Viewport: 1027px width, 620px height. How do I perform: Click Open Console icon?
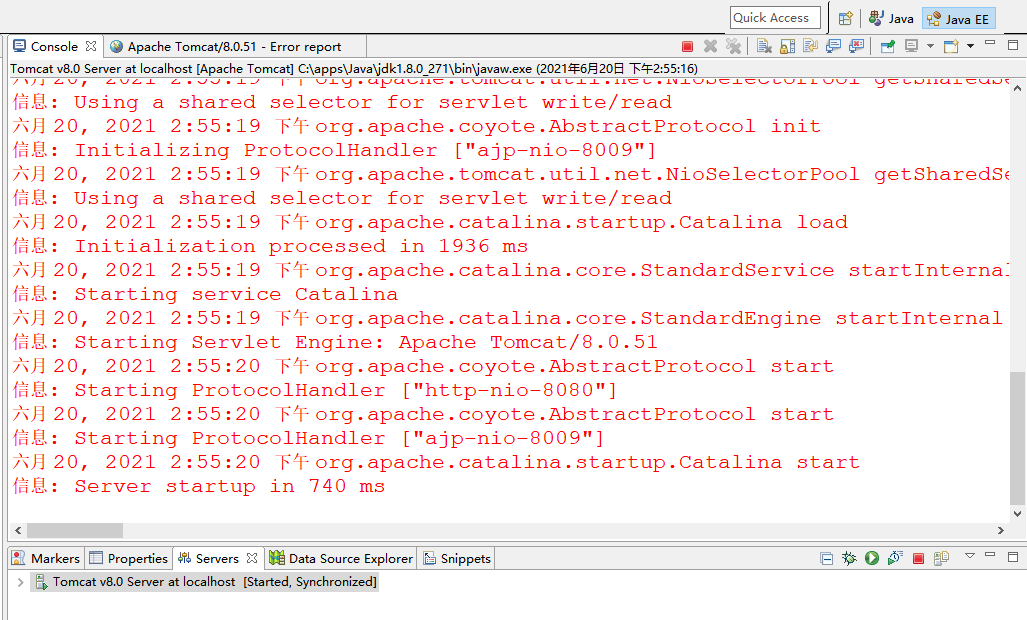click(x=951, y=46)
